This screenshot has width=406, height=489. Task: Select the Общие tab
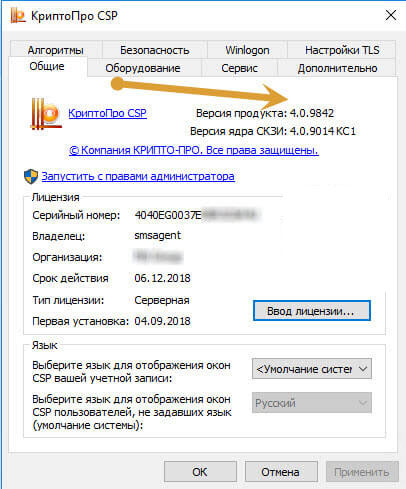click(x=47, y=66)
